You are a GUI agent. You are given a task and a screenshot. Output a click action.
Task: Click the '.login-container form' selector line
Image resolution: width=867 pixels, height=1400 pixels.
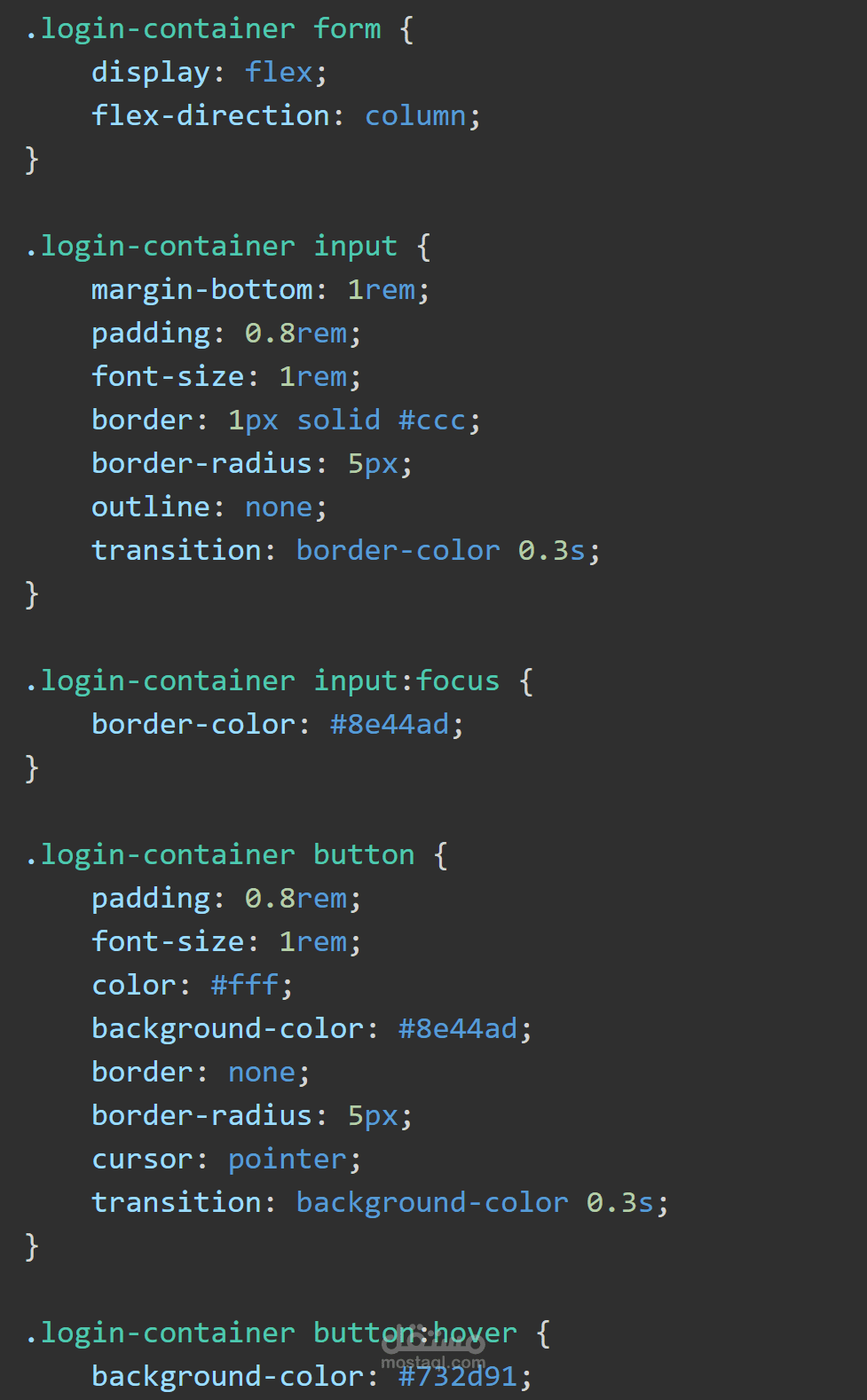pyautogui.click(x=219, y=29)
